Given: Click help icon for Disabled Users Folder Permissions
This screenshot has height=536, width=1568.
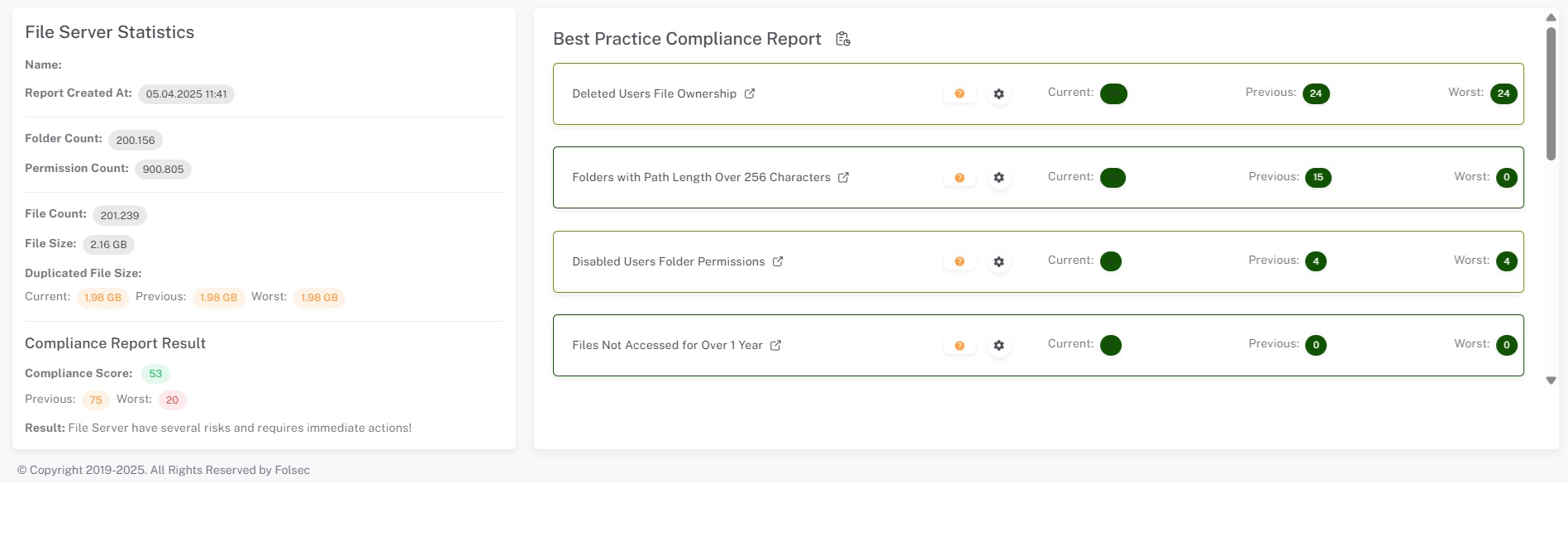Looking at the screenshot, I should (960, 261).
